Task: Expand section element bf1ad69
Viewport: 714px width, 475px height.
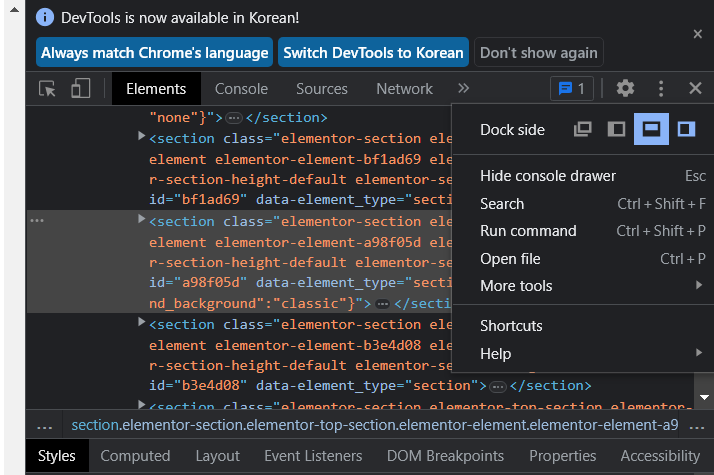Action: (x=141, y=136)
